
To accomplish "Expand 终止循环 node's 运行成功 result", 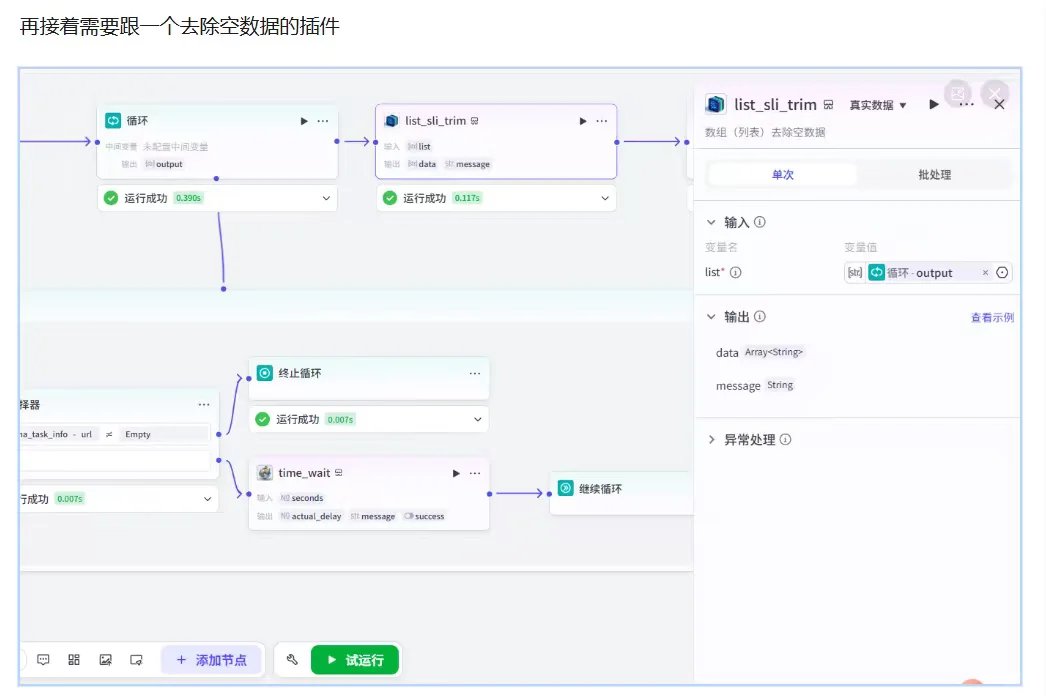I will point(478,419).
